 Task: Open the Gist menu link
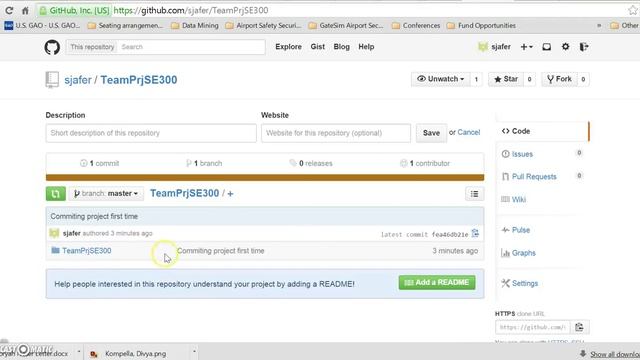pyautogui.click(x=318, y=47)
